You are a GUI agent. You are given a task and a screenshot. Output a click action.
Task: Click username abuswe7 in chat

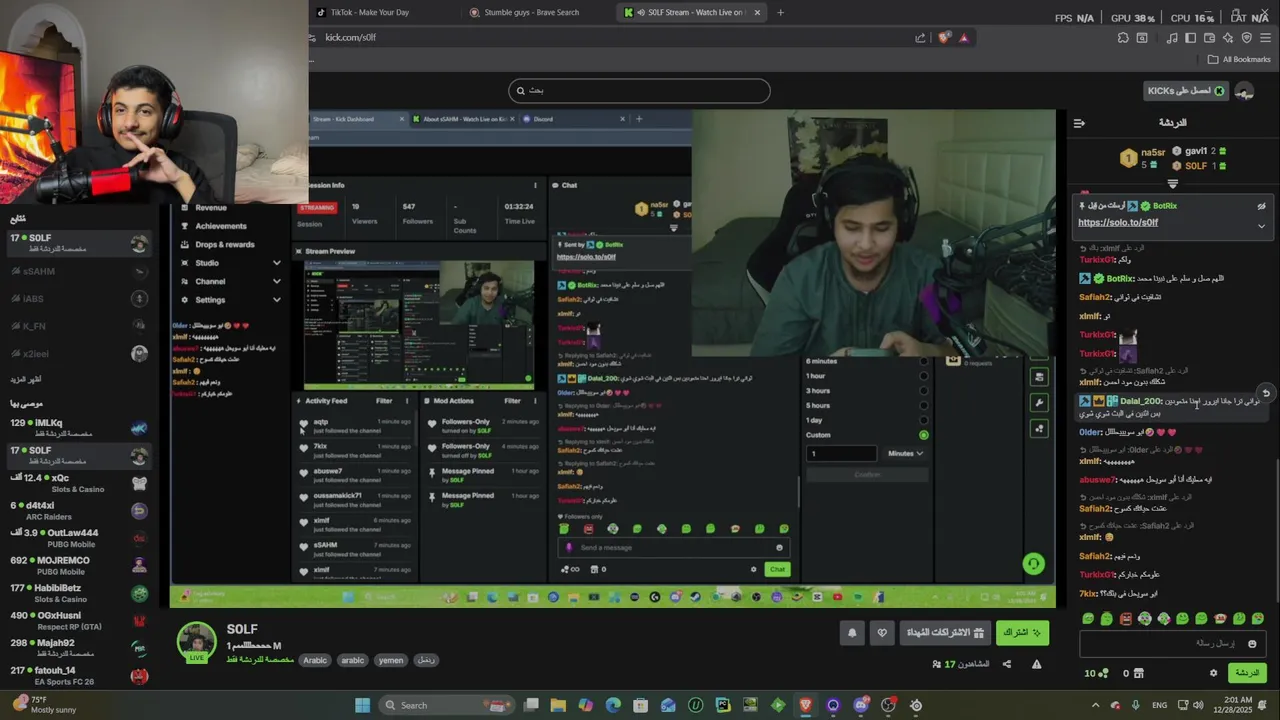click(x=1096, y=480)
